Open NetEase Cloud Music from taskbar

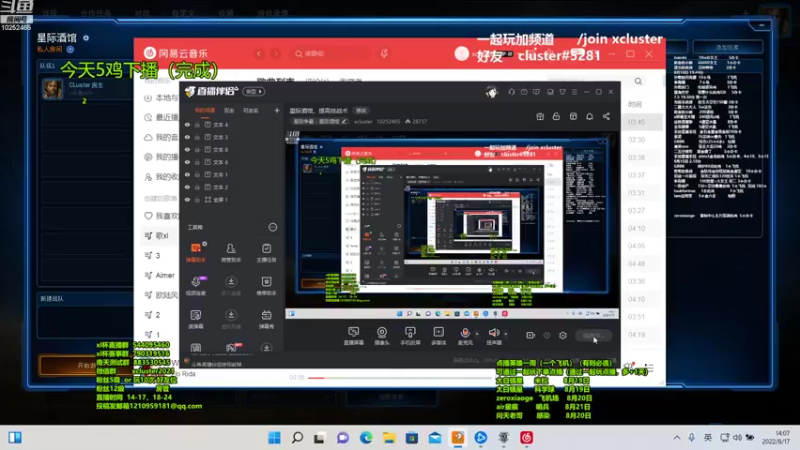click(x=527, y=438)
